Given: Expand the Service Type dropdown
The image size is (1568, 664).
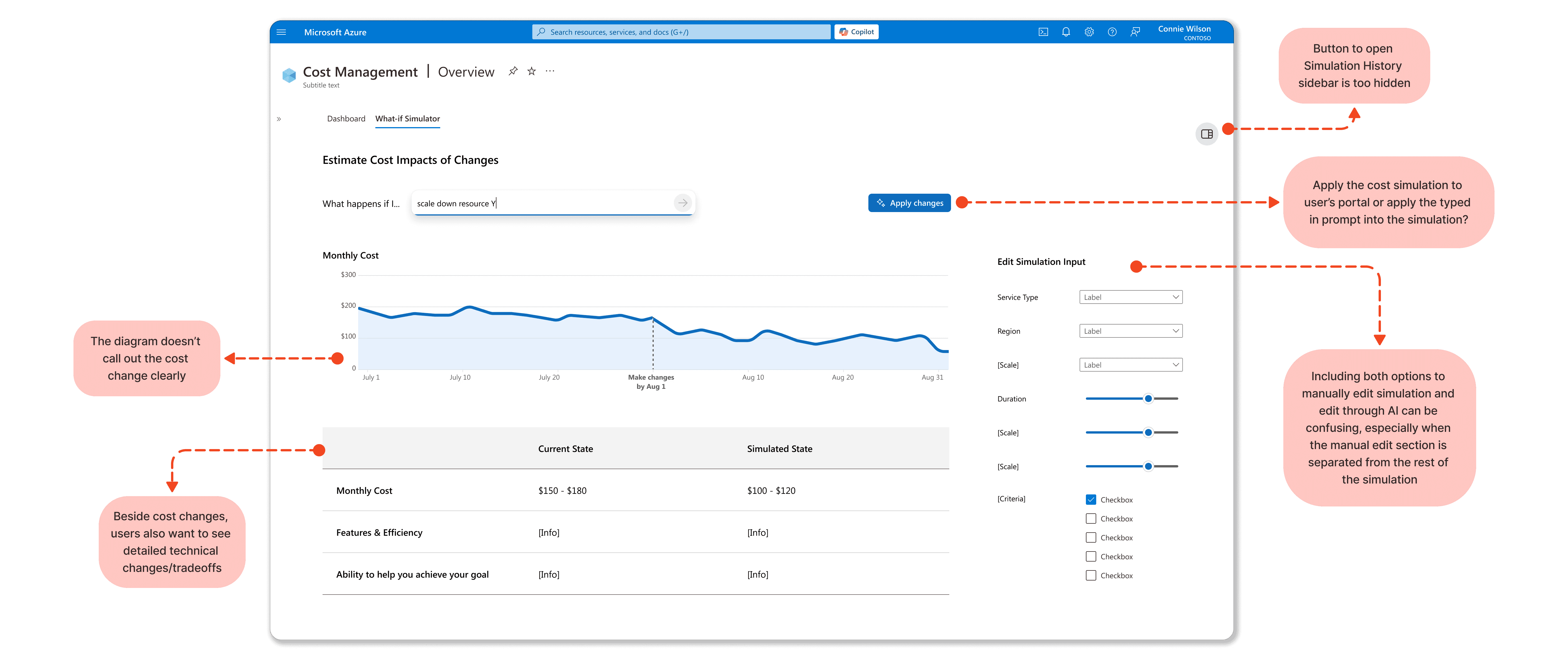Looking at the screenshot, I should pyautogui.click(x=1130, y=297).
